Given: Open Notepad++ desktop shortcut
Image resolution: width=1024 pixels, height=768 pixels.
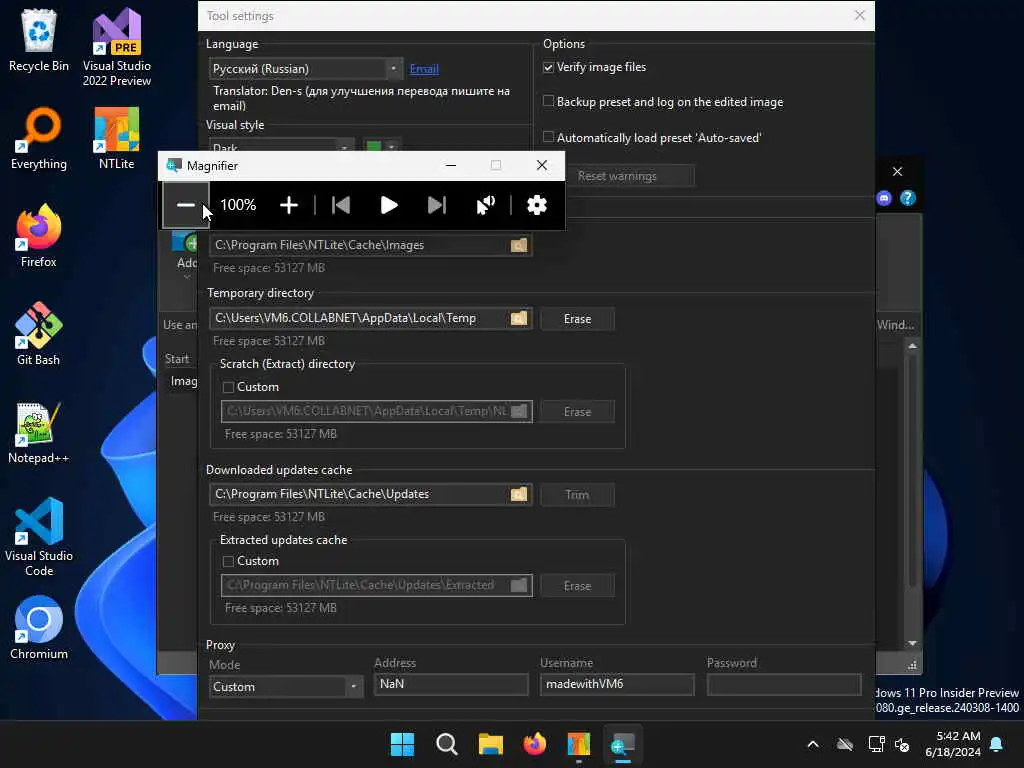Looking at the screenshot, I should tap(39, 432).
